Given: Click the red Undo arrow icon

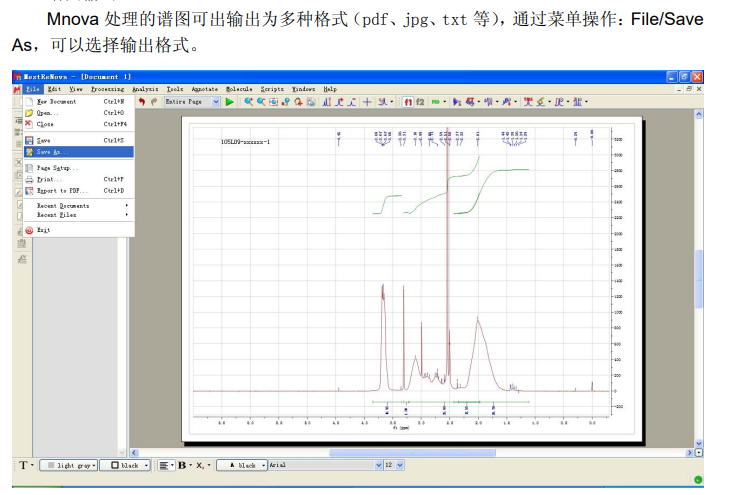Looking at the screenshot, I should pos(142,101).
